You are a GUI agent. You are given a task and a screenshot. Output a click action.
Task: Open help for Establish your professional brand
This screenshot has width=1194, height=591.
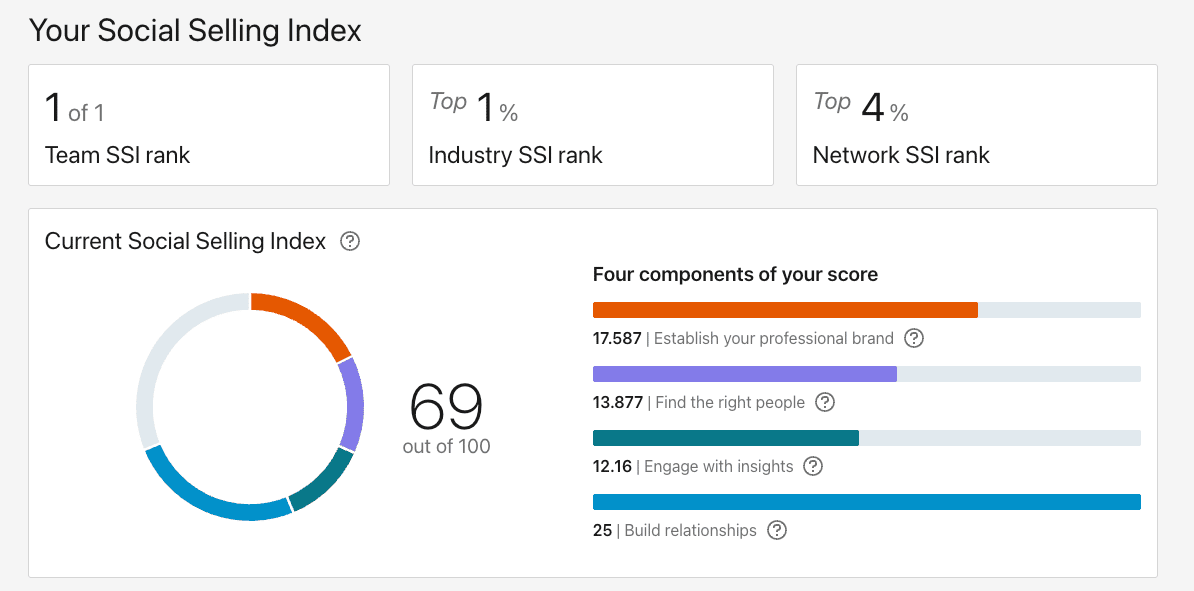pos(914,338)
